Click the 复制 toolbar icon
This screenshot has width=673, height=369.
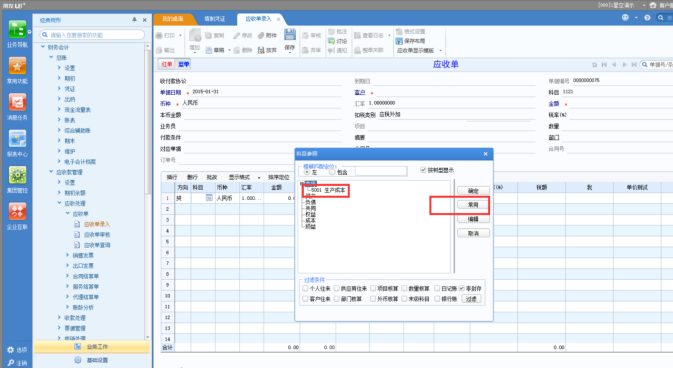[209, 35]
